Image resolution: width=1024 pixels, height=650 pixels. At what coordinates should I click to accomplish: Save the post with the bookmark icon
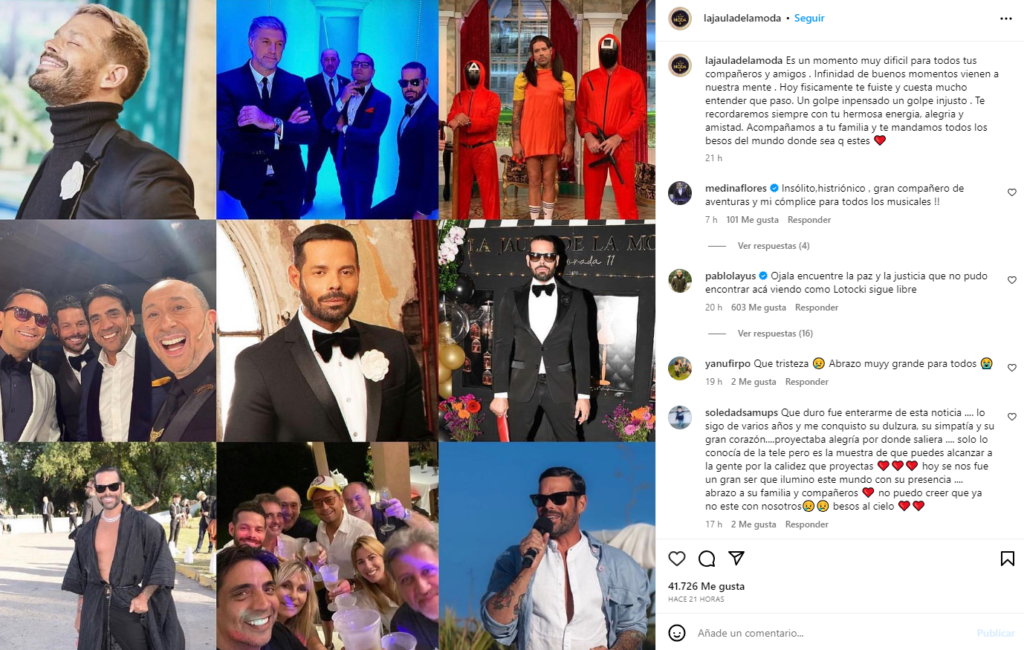(x=1007, y=559)
